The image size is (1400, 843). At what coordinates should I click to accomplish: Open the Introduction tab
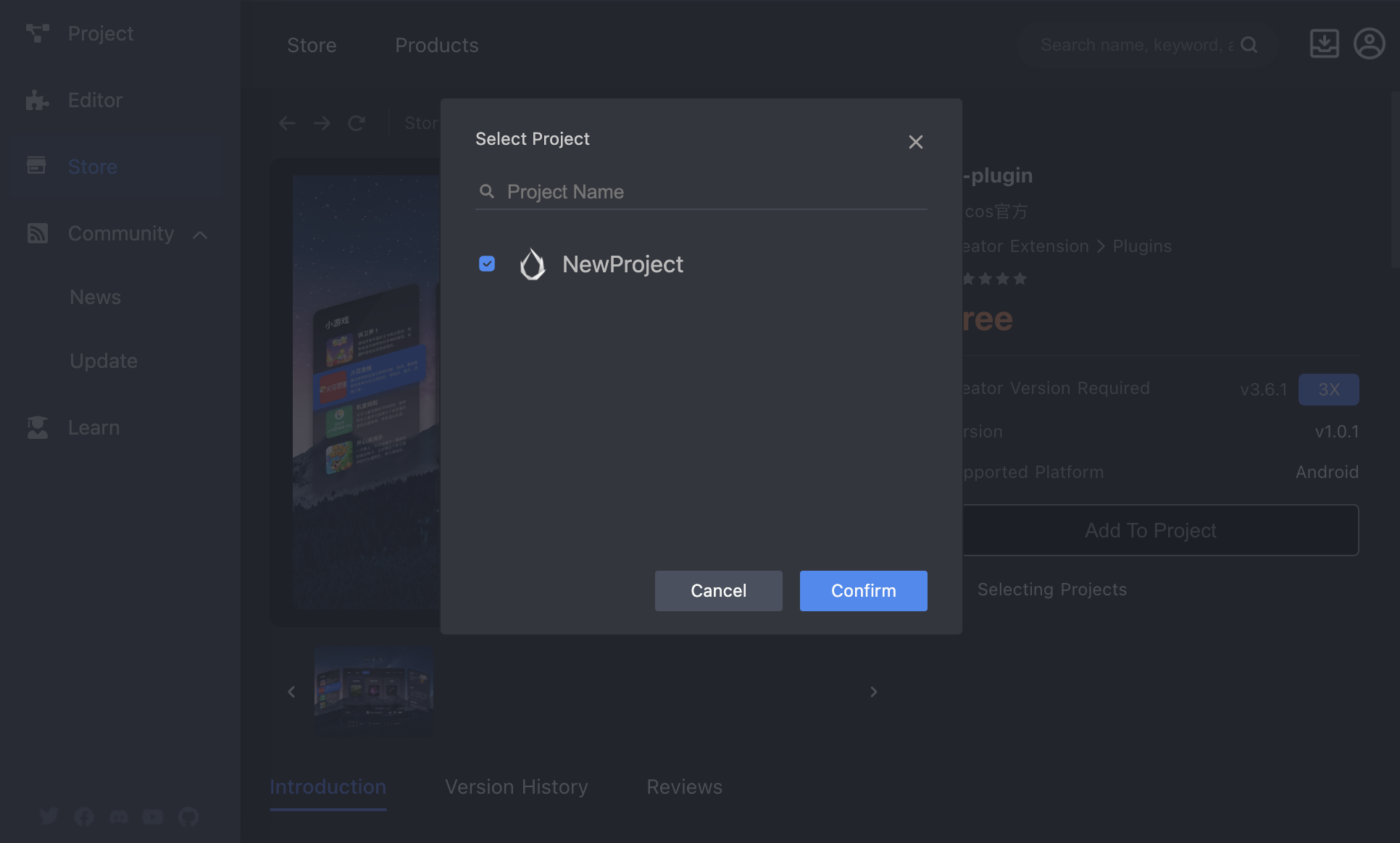[328, 787]
